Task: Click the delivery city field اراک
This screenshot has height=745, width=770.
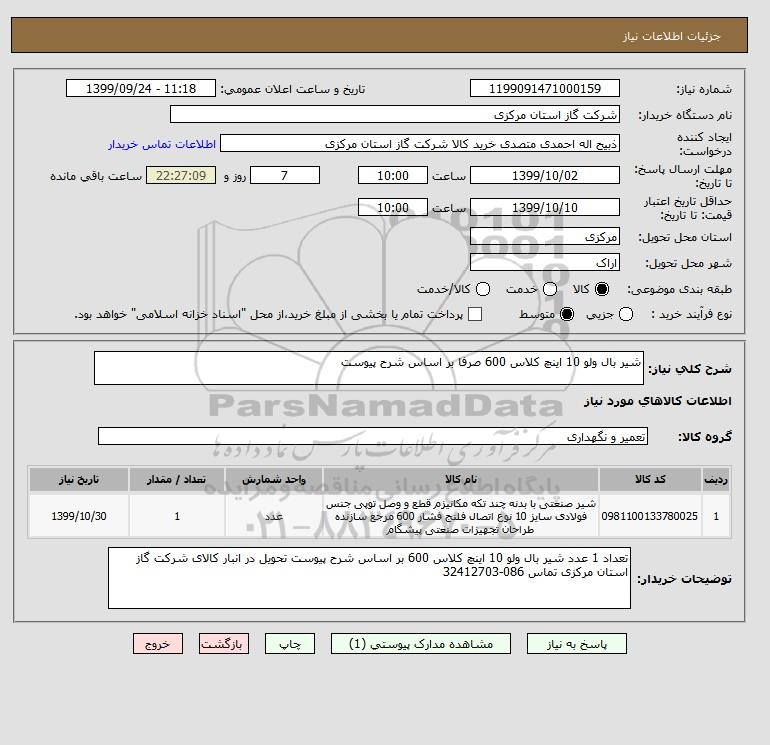Action: pyautogui.click(x=545, y=263)
